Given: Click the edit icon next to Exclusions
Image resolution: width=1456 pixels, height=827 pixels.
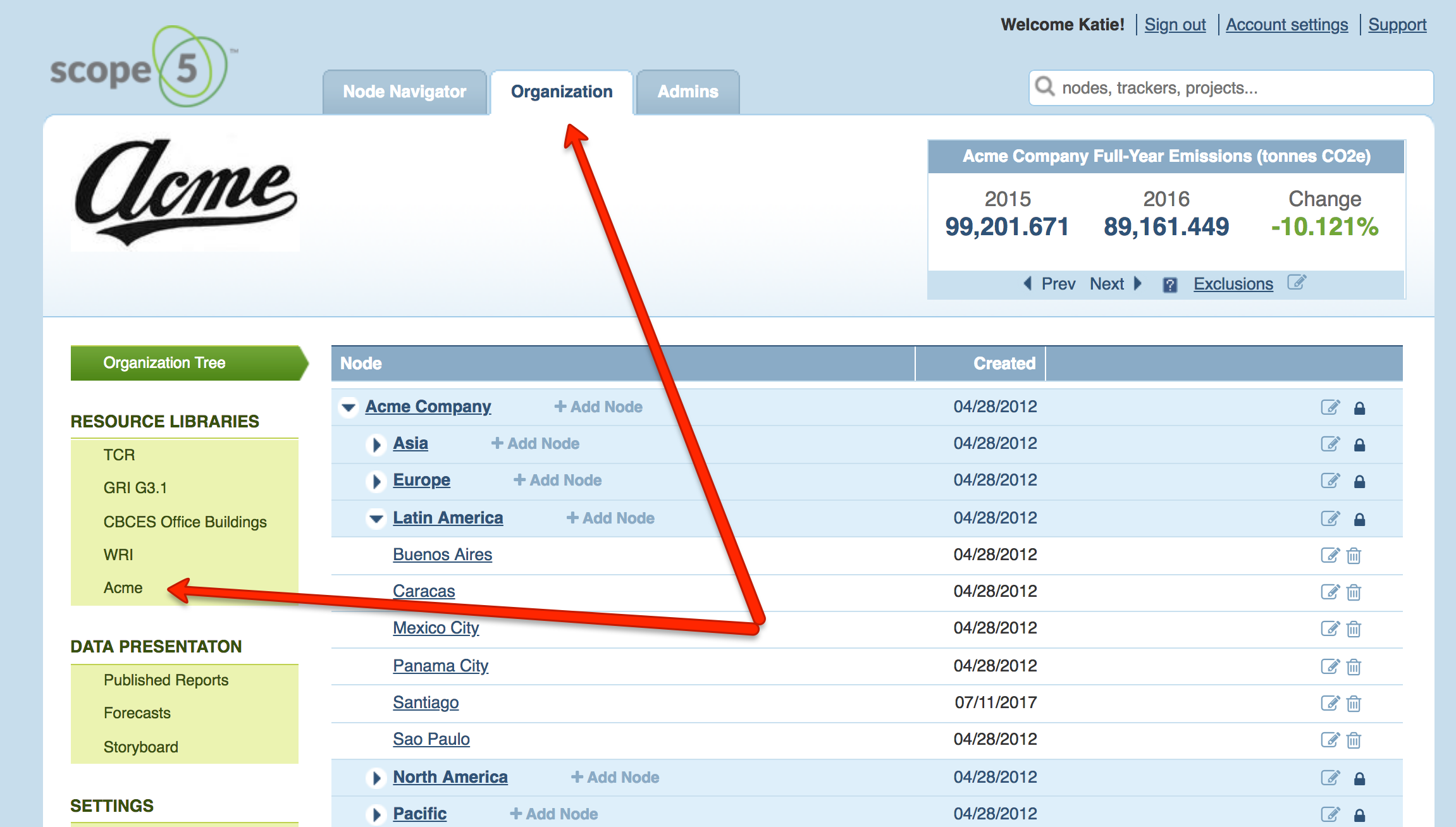Looking at the screenshot, I should click(x=1296, y=283).
